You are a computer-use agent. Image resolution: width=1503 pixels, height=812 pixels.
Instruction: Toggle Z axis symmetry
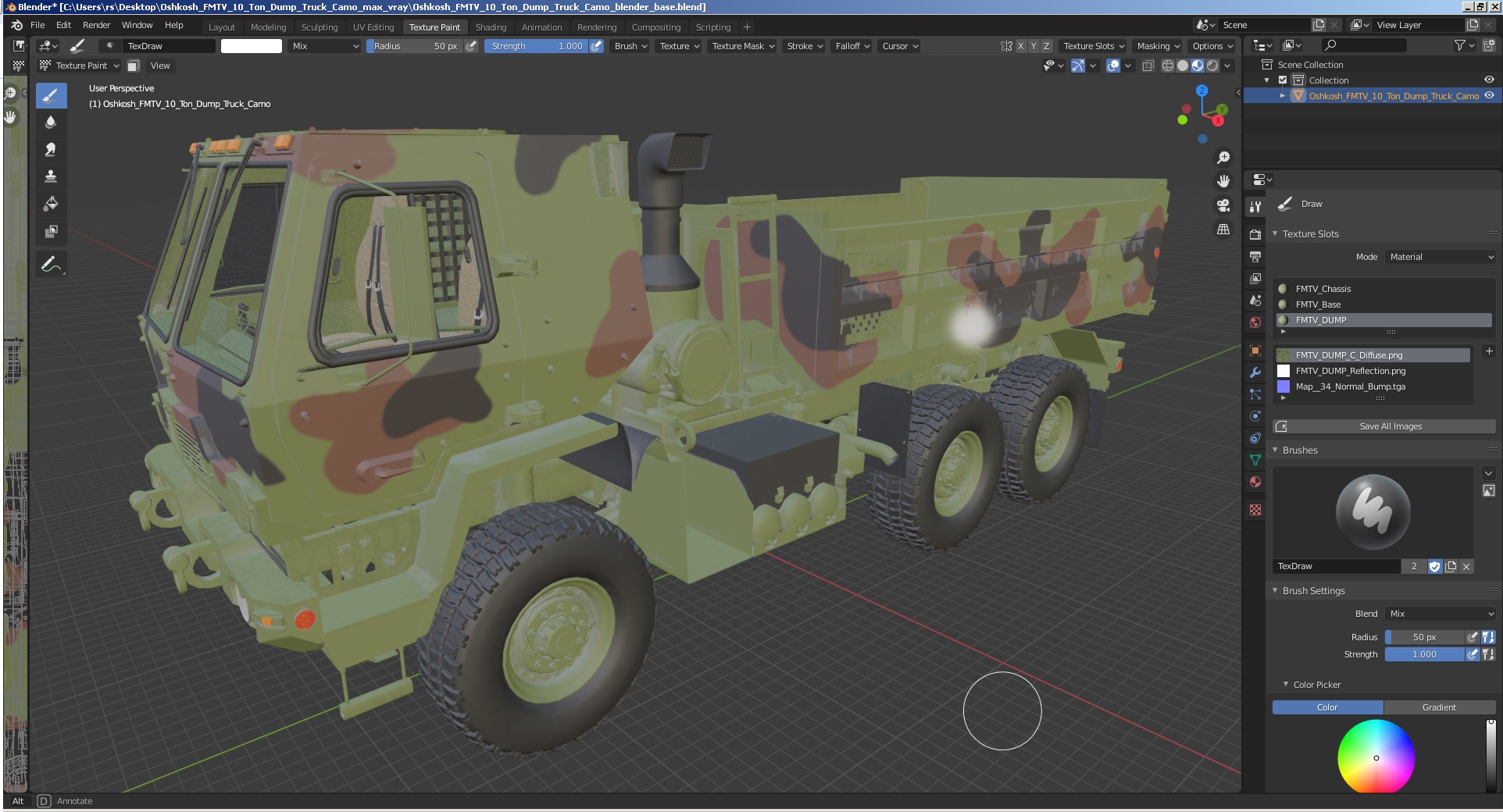(1047, 46)
